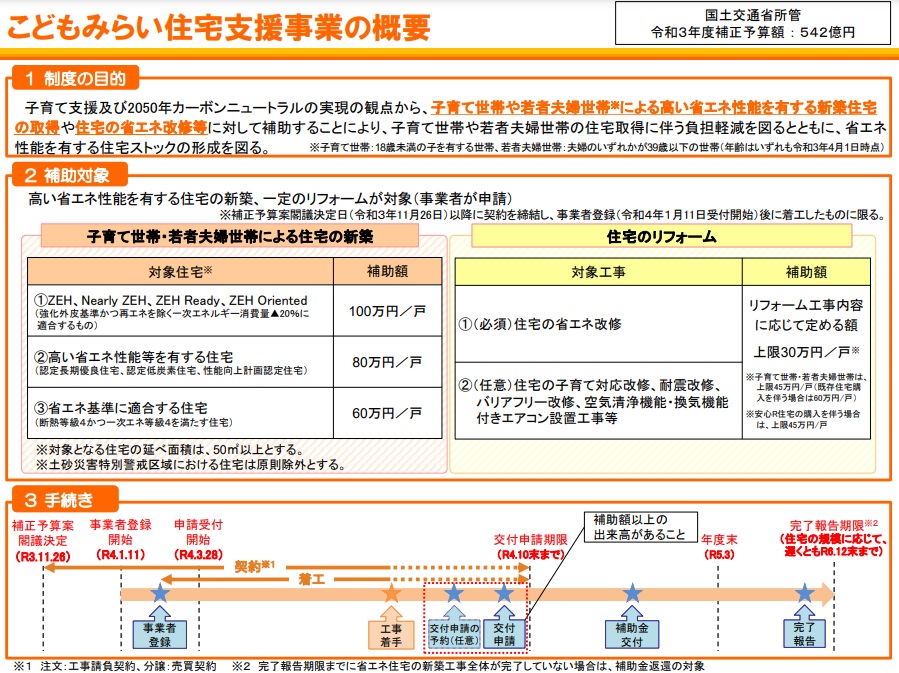Click the blue star above 事業者登録
This screenshot has width=899, height=673.
[159, 594]
